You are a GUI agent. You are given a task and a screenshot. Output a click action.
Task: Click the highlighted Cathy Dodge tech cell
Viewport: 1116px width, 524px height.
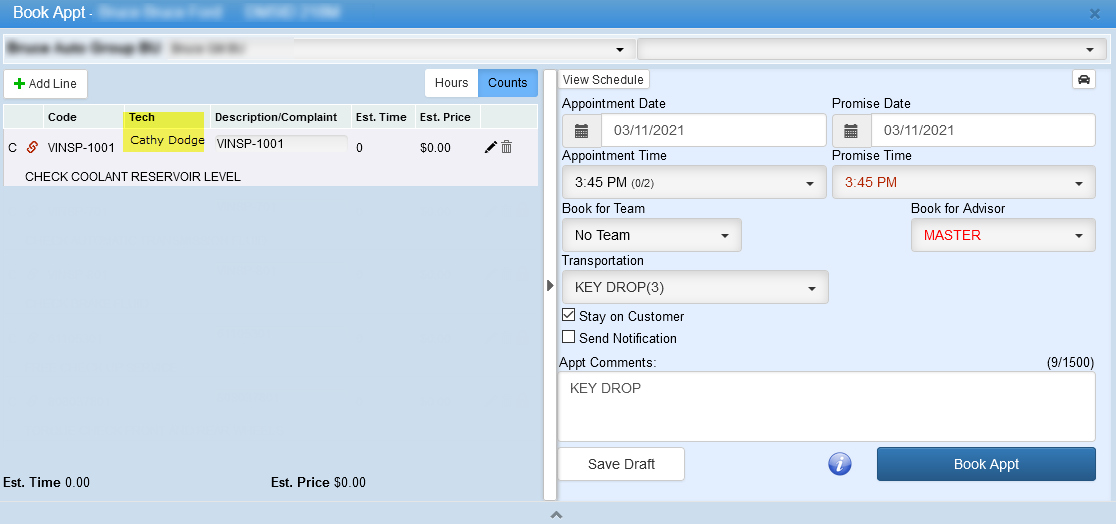[x=166, y=140]
